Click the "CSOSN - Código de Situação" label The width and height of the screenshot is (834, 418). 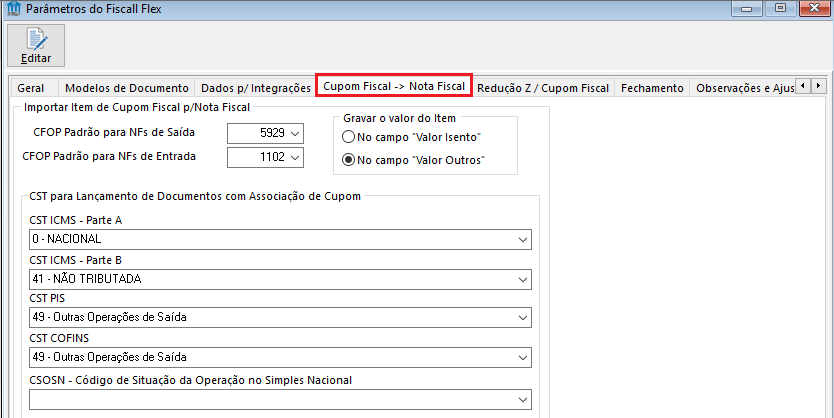pyautogui.click(x=190, y=380)
